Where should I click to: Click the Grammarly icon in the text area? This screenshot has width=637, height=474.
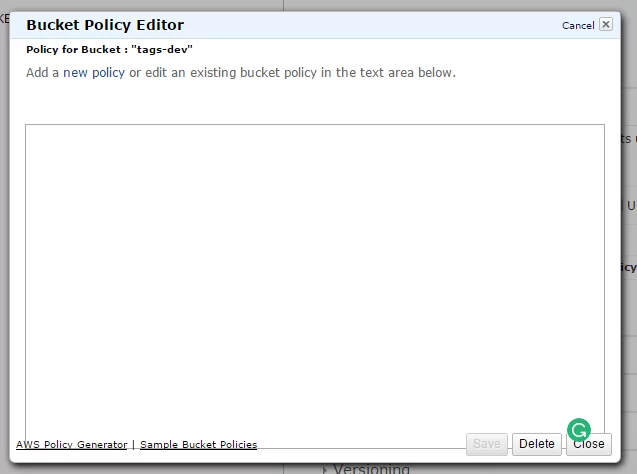click(x=578, y=430)
